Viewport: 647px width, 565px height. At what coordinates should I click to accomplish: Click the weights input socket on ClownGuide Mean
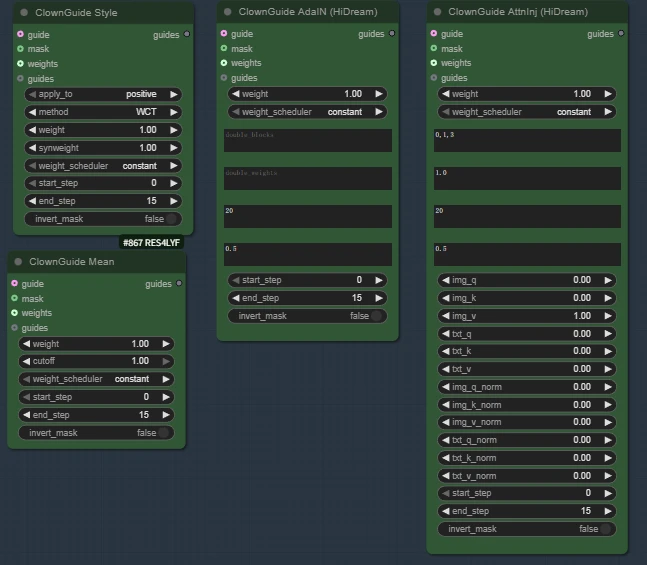pos(15,313)
